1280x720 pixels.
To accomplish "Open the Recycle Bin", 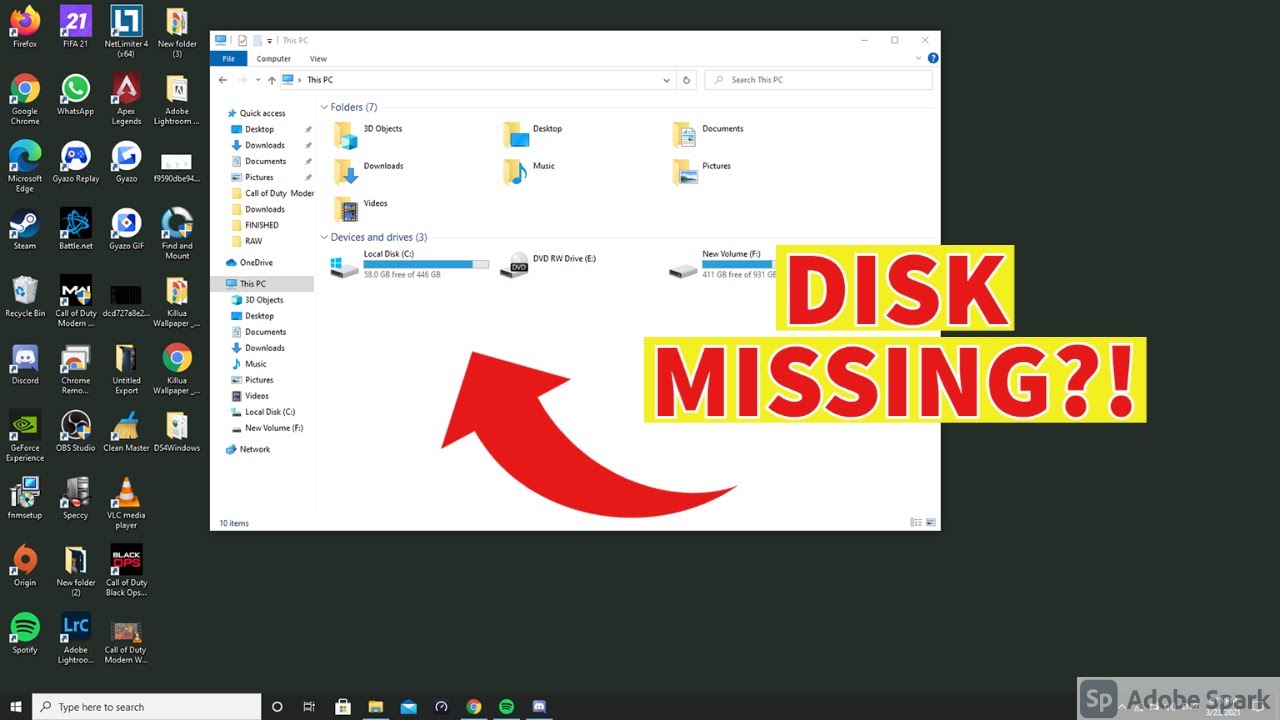I will [25, 296].
